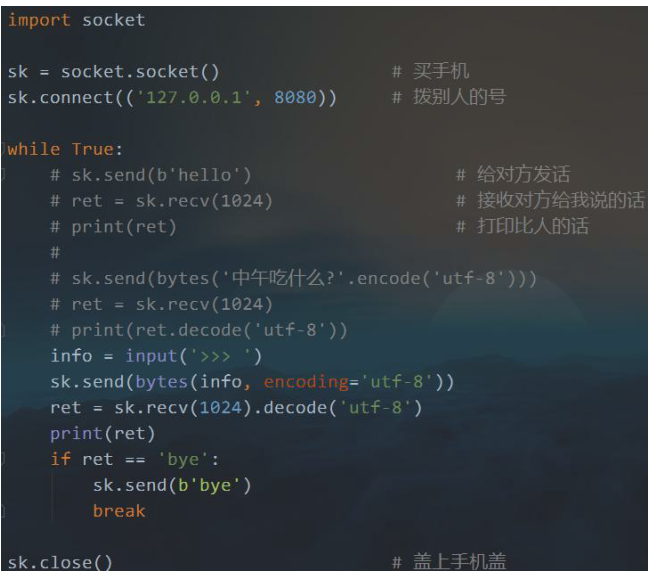
Task: Click the break keyword
Action: tap(119, 511)
